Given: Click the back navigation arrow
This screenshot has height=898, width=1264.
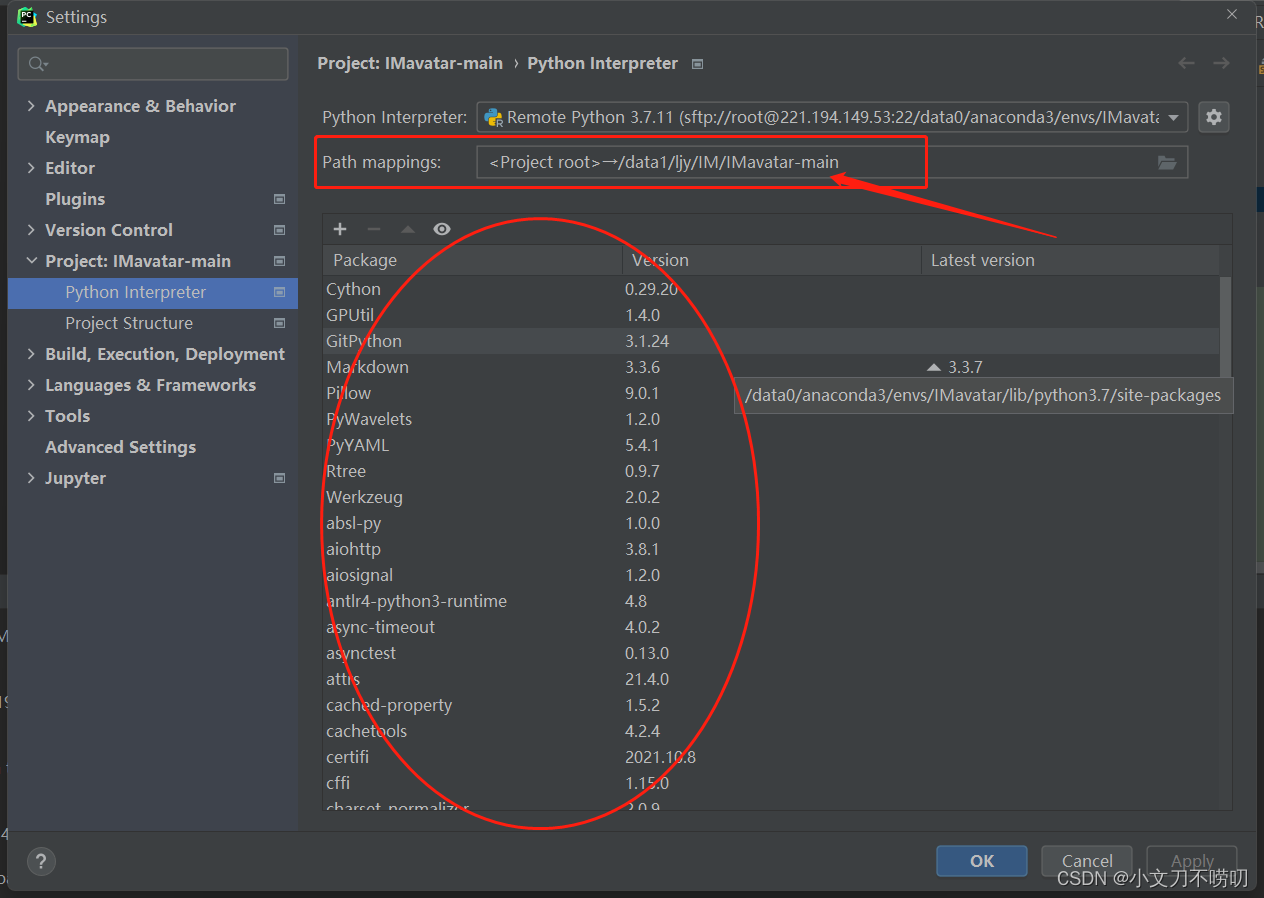Looking at the screenshot, I should pyautogui.click(x=1186, y=63).
